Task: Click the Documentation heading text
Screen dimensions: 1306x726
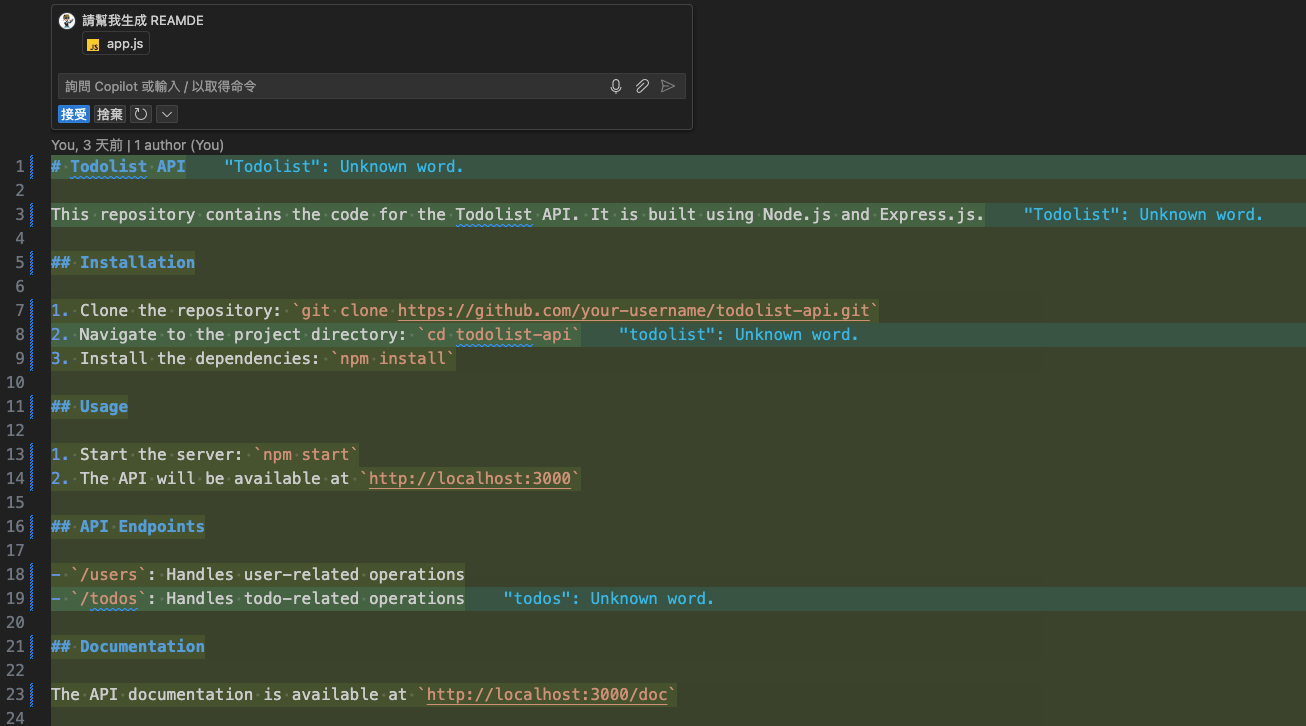Action: pyautogui.click(x=142, y=647)
